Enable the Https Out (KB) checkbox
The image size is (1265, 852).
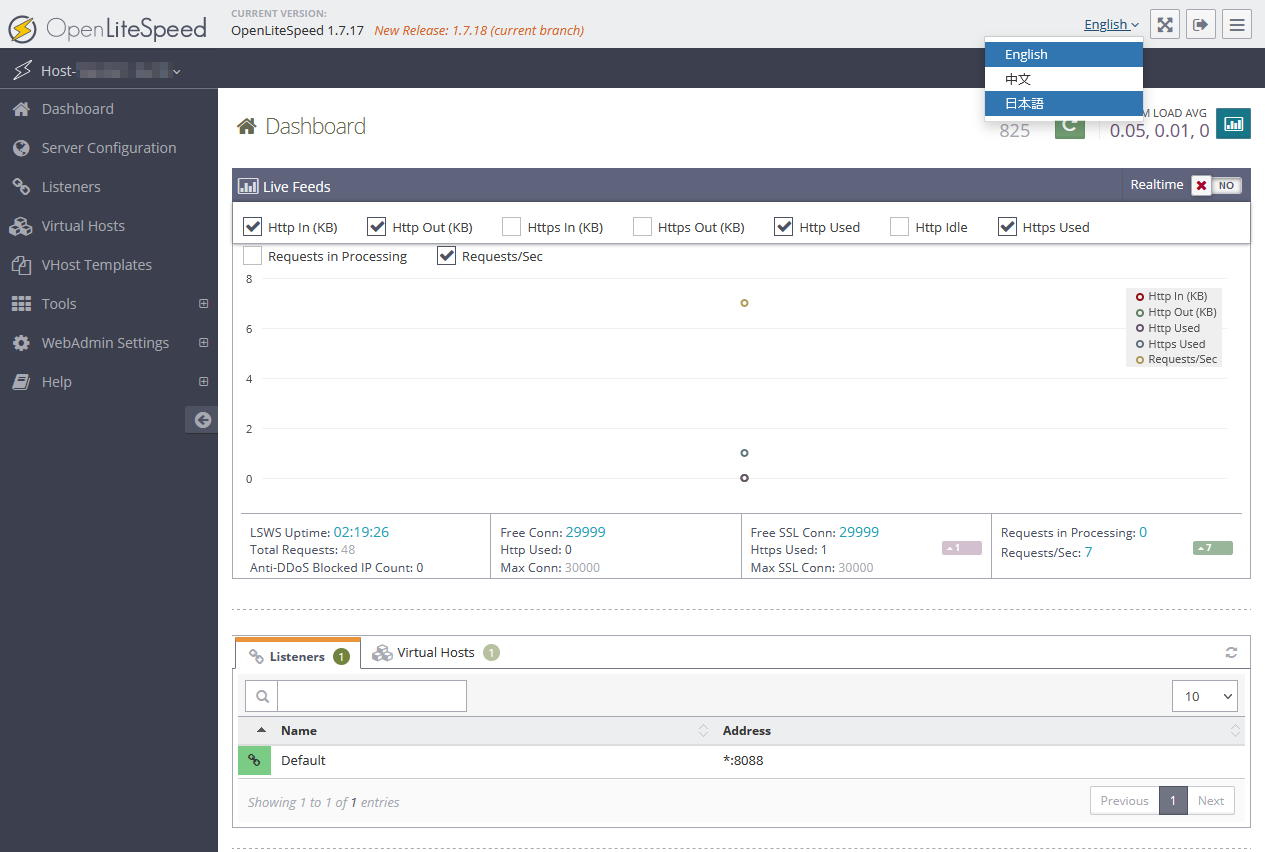coord(643,227)
